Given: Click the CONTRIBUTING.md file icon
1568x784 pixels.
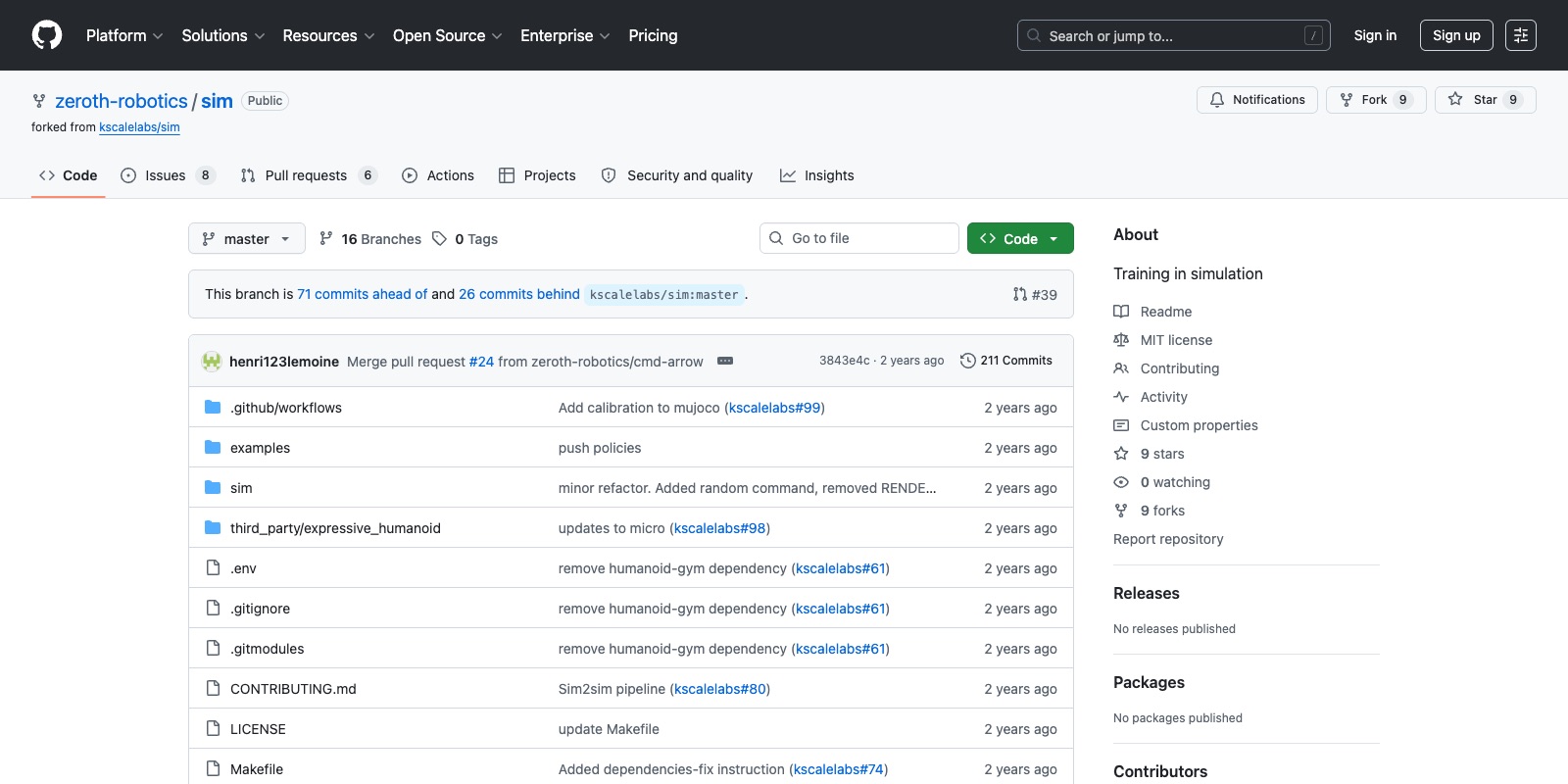Looking at the screenshot, I should tap(213, 689).
